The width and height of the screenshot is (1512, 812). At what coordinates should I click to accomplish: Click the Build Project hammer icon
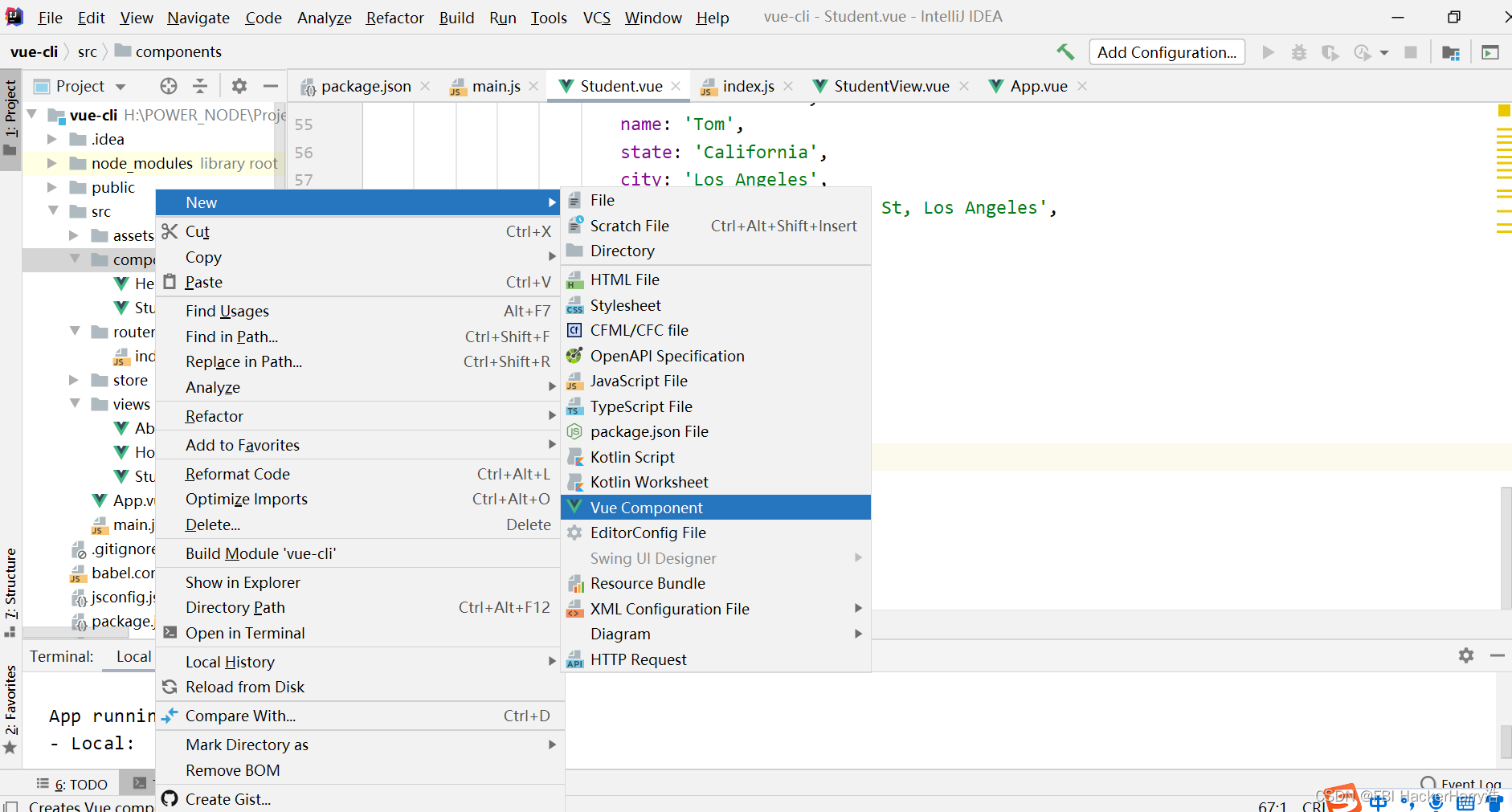[x=1066, y=51]
